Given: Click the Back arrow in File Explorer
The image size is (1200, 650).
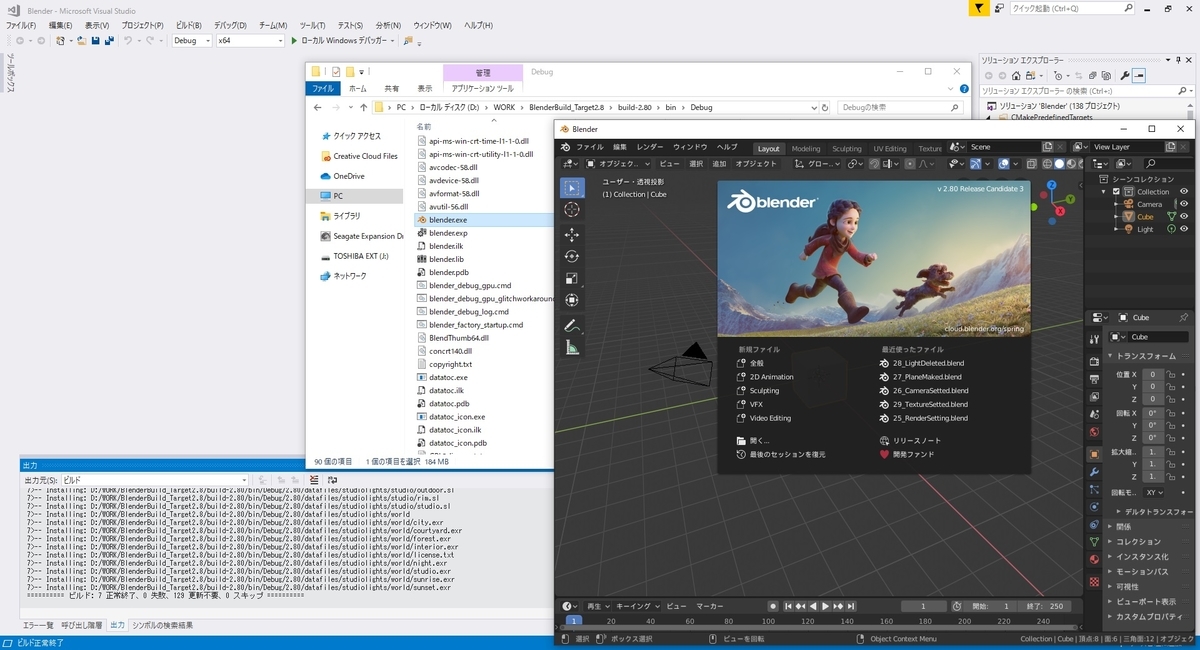Looking at the screenshot, I should click(x=317, y=107).
